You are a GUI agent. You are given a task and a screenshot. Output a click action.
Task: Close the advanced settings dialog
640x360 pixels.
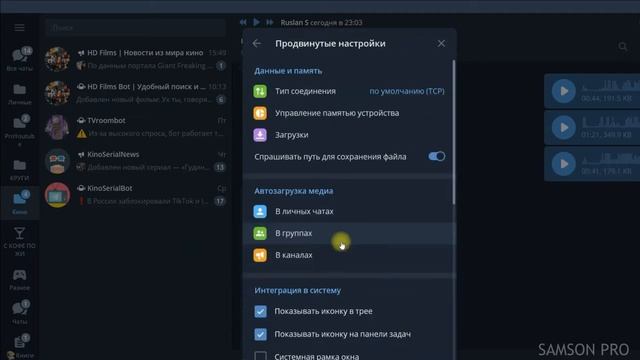(441, 43)
